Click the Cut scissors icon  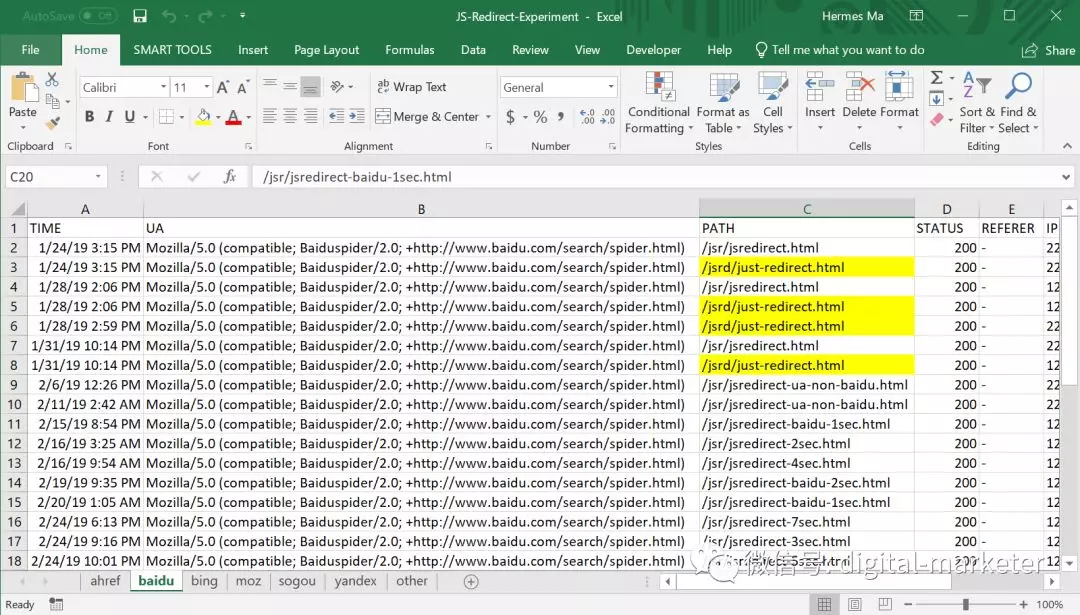pos(52,79)
